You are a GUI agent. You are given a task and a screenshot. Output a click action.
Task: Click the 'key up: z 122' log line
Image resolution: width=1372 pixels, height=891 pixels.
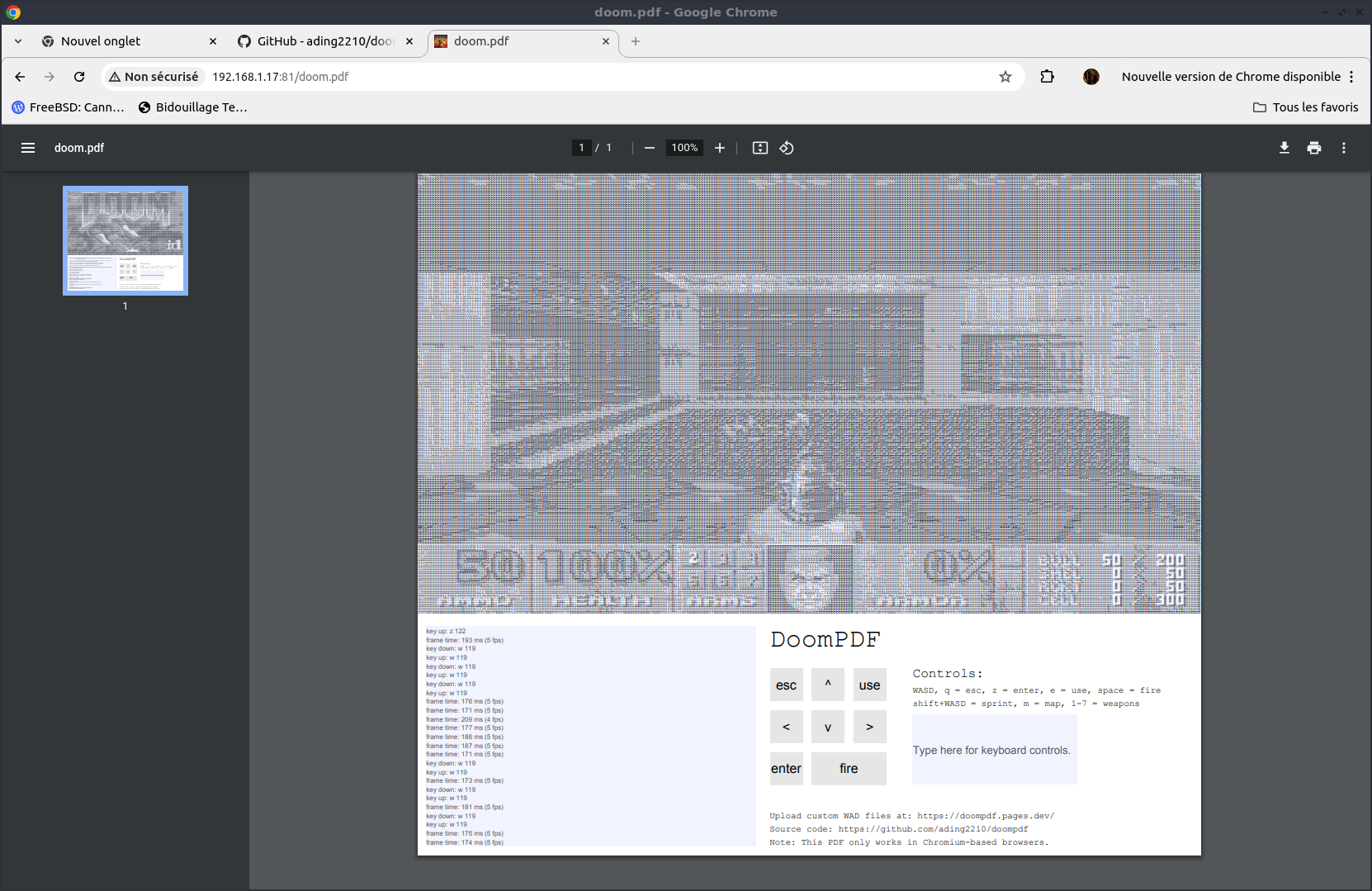(446, 631)
